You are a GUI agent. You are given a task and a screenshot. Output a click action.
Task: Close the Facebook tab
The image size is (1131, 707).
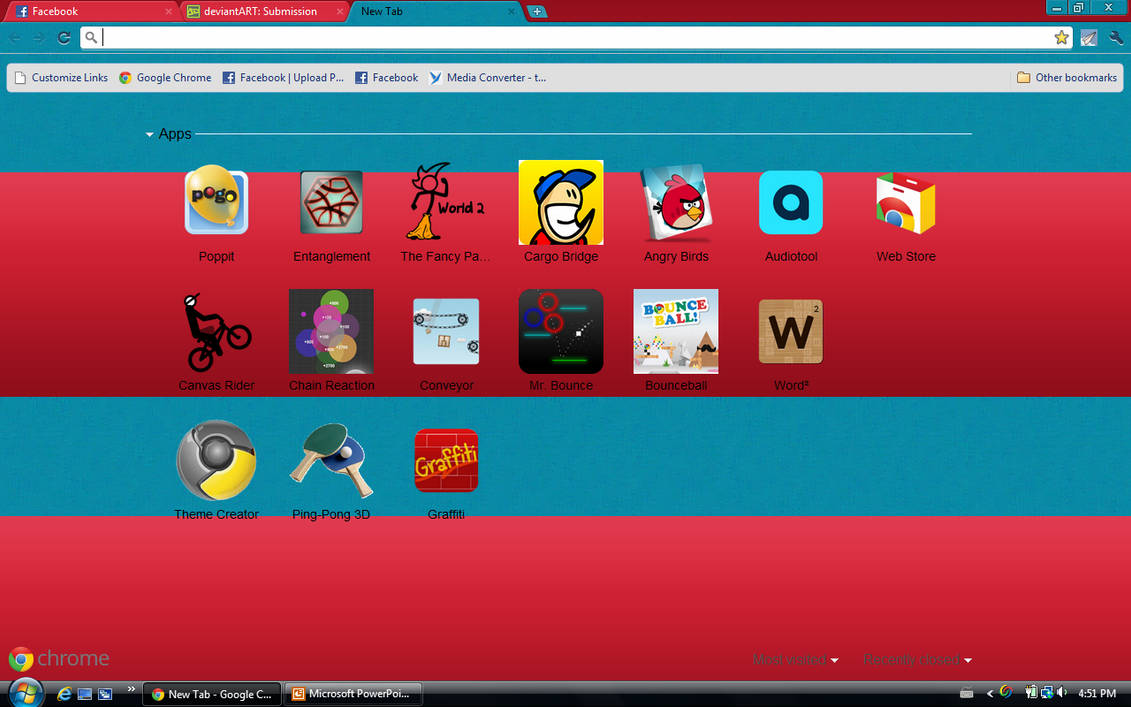click(x=168, y=12)
